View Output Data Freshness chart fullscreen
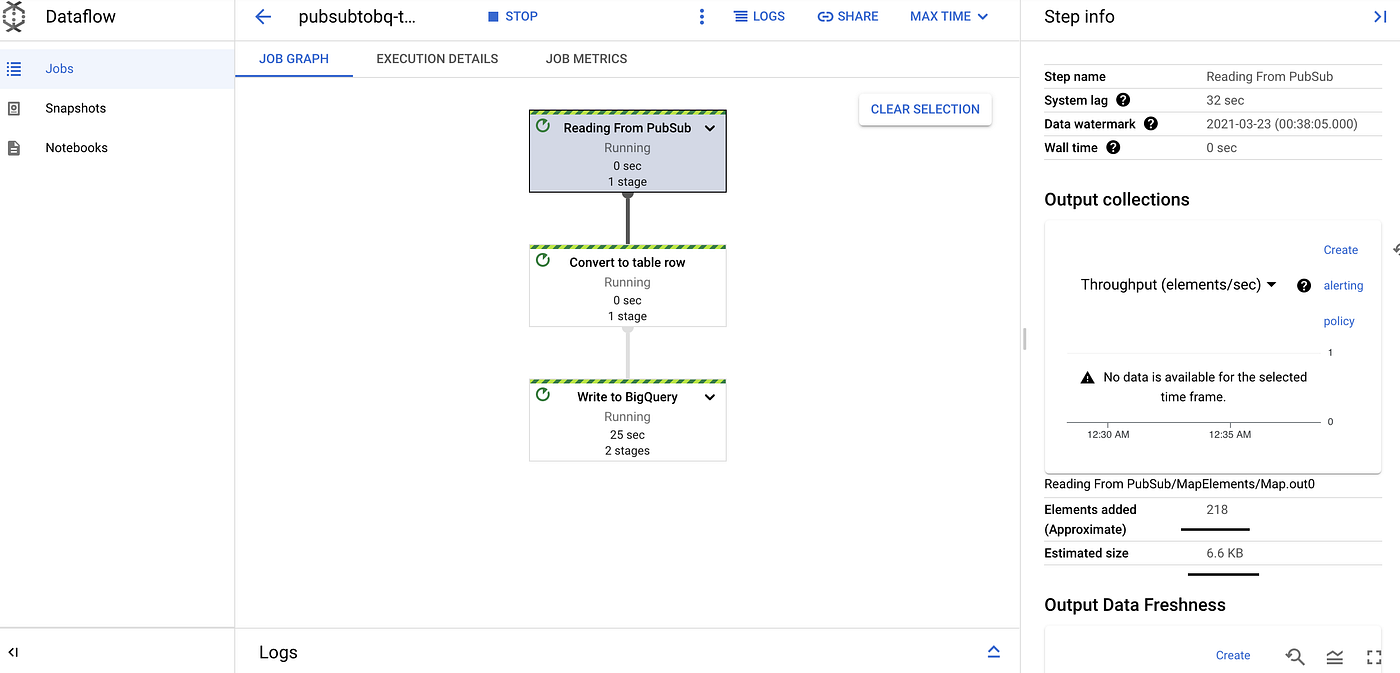Viewport: 1400px width, 673px height. (1374, 657)
